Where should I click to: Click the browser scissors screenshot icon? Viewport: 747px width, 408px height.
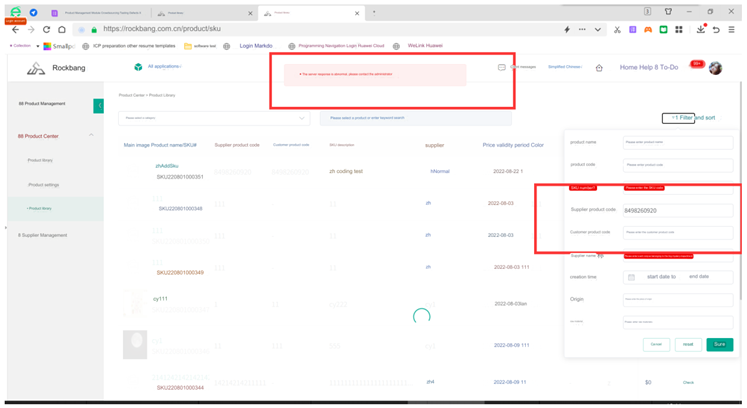(x=617, y=30)
